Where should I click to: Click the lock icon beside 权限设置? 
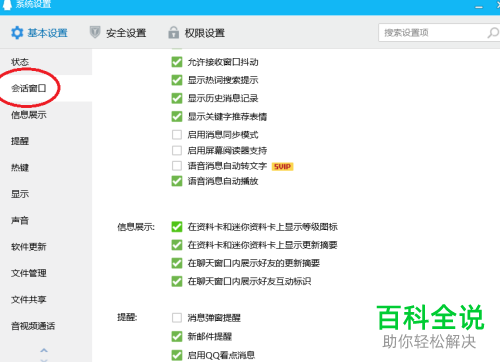coord(173,33)
